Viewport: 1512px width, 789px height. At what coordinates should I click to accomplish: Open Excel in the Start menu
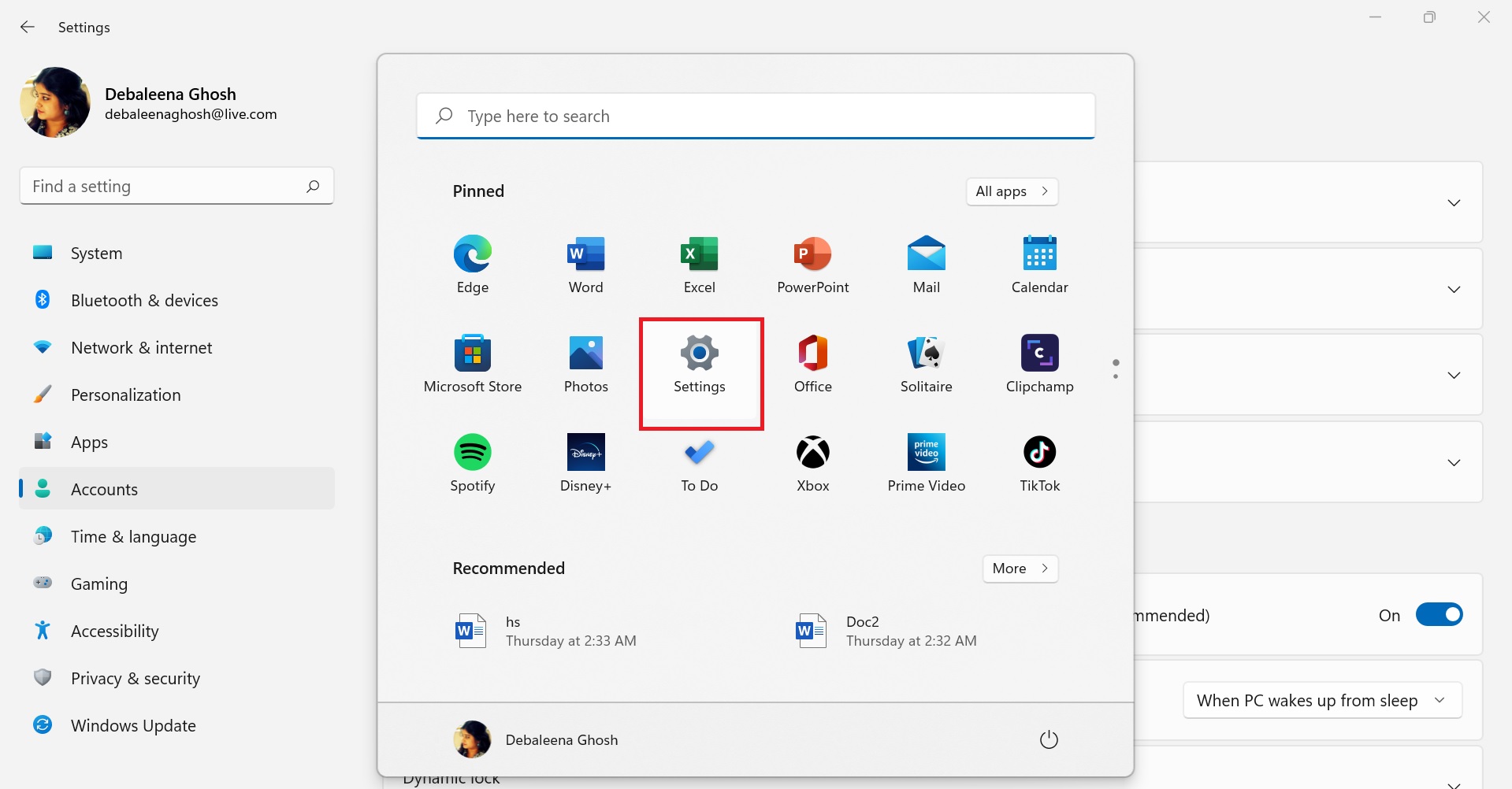click(700, 265)
